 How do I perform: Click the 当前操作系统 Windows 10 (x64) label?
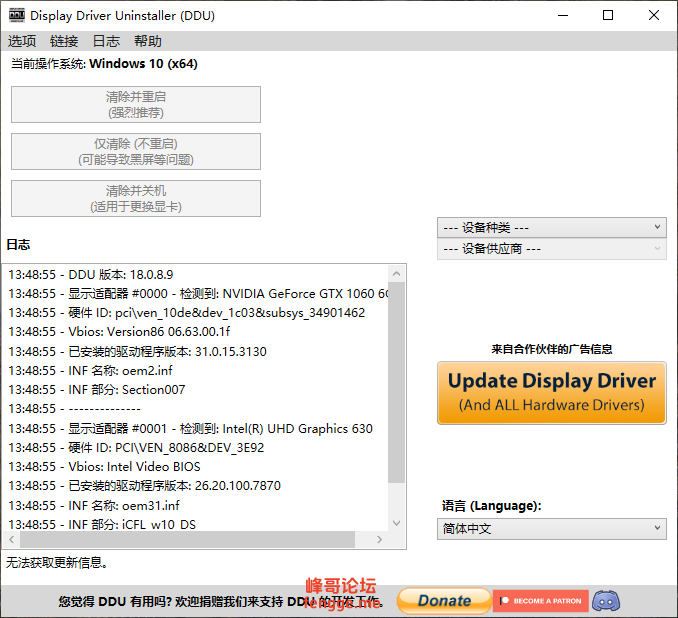click(x=104, y=64)
